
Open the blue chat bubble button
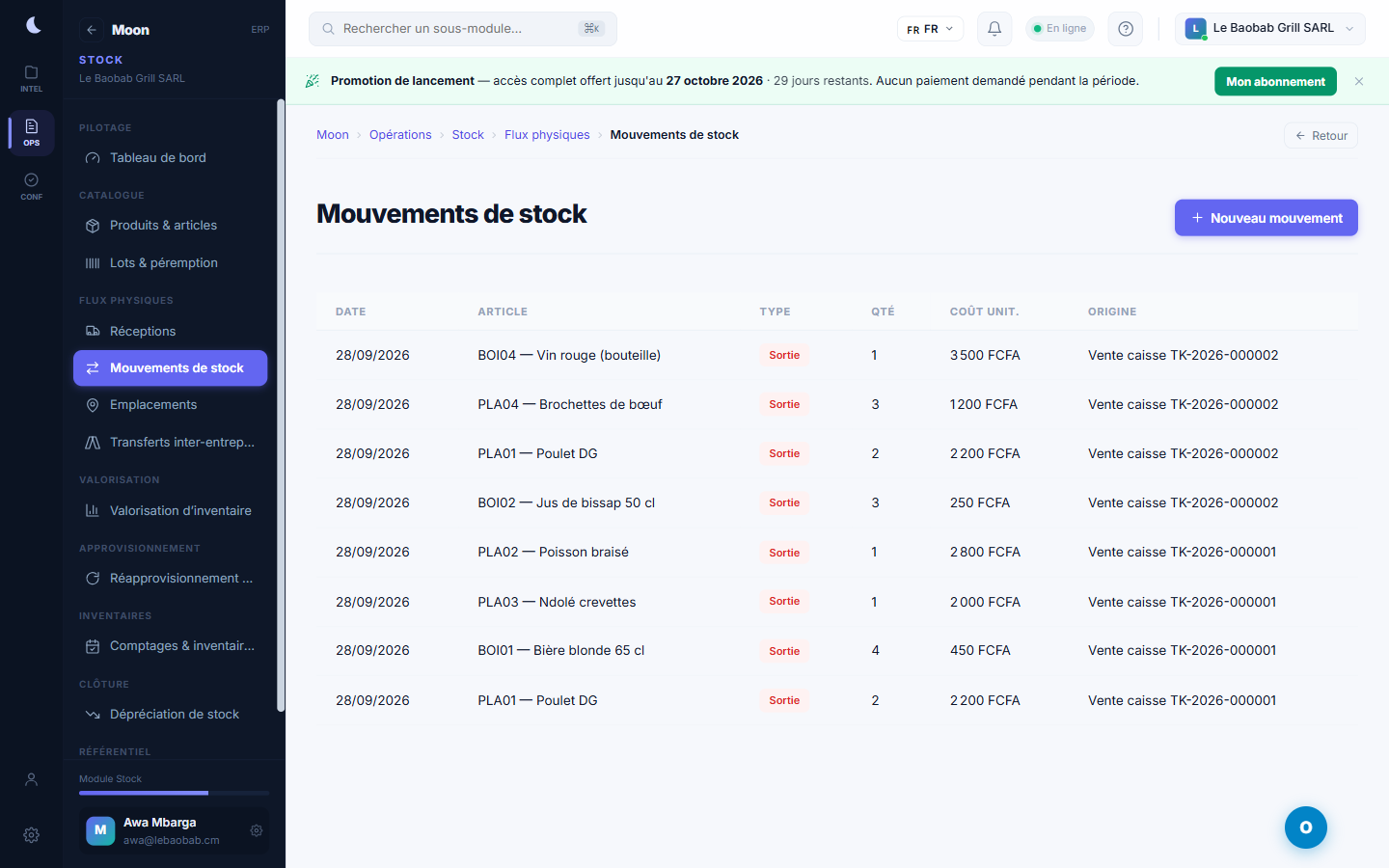pos(1306,827)
